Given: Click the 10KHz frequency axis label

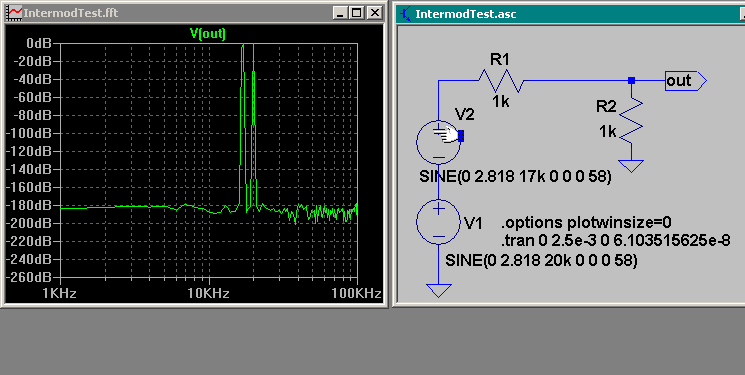Looking at the screenshot, I should tap(209, 294).
